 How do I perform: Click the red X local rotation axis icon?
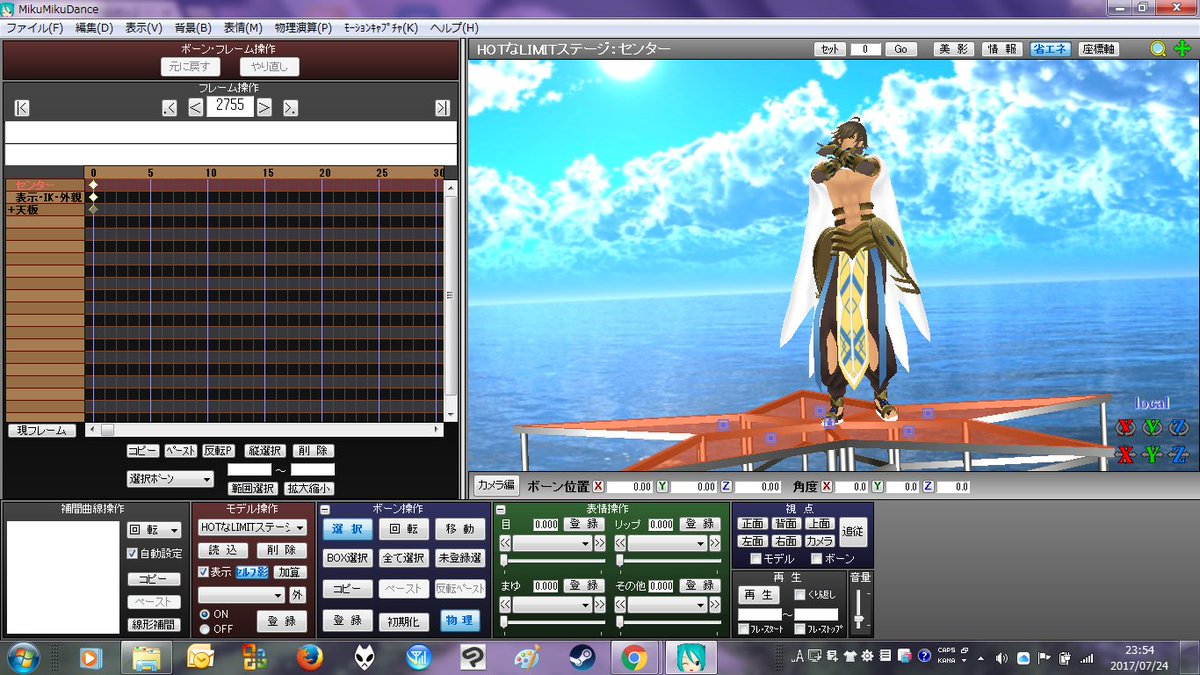tap(1125, 427)
